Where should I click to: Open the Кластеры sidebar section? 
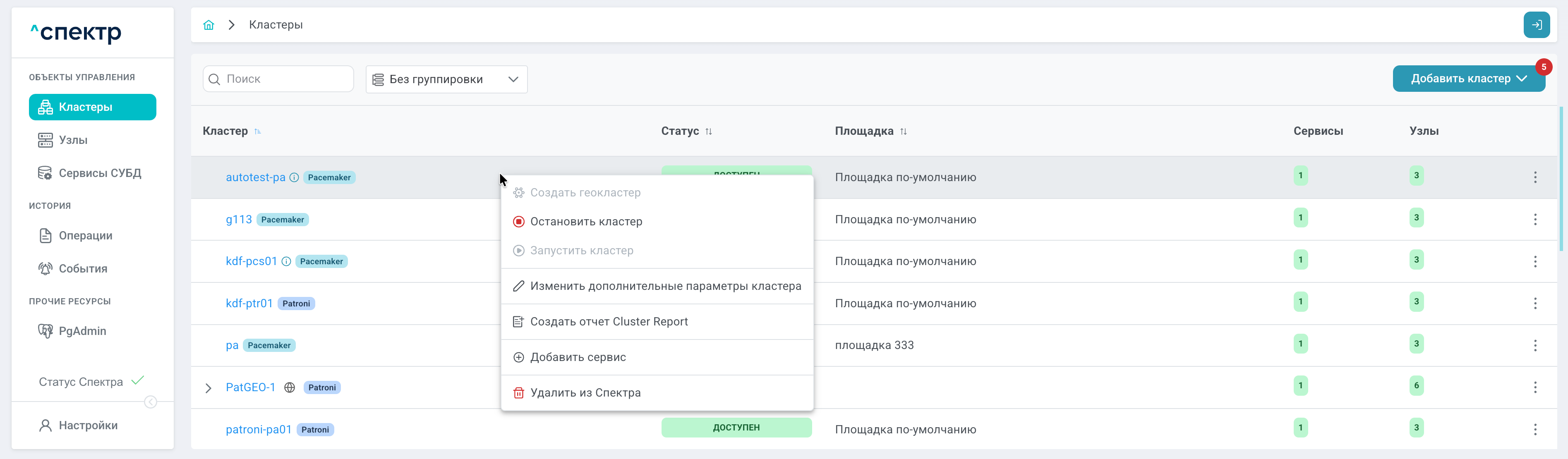(93, 107)
